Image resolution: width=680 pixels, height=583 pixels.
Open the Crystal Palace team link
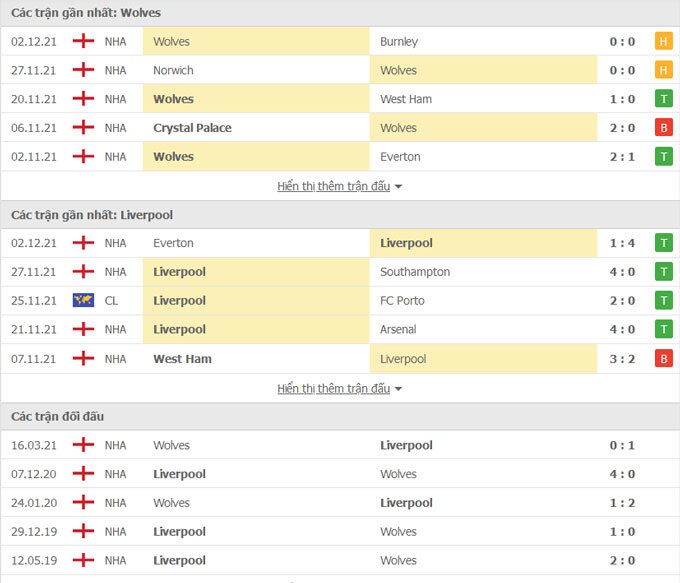pos(192,128)
